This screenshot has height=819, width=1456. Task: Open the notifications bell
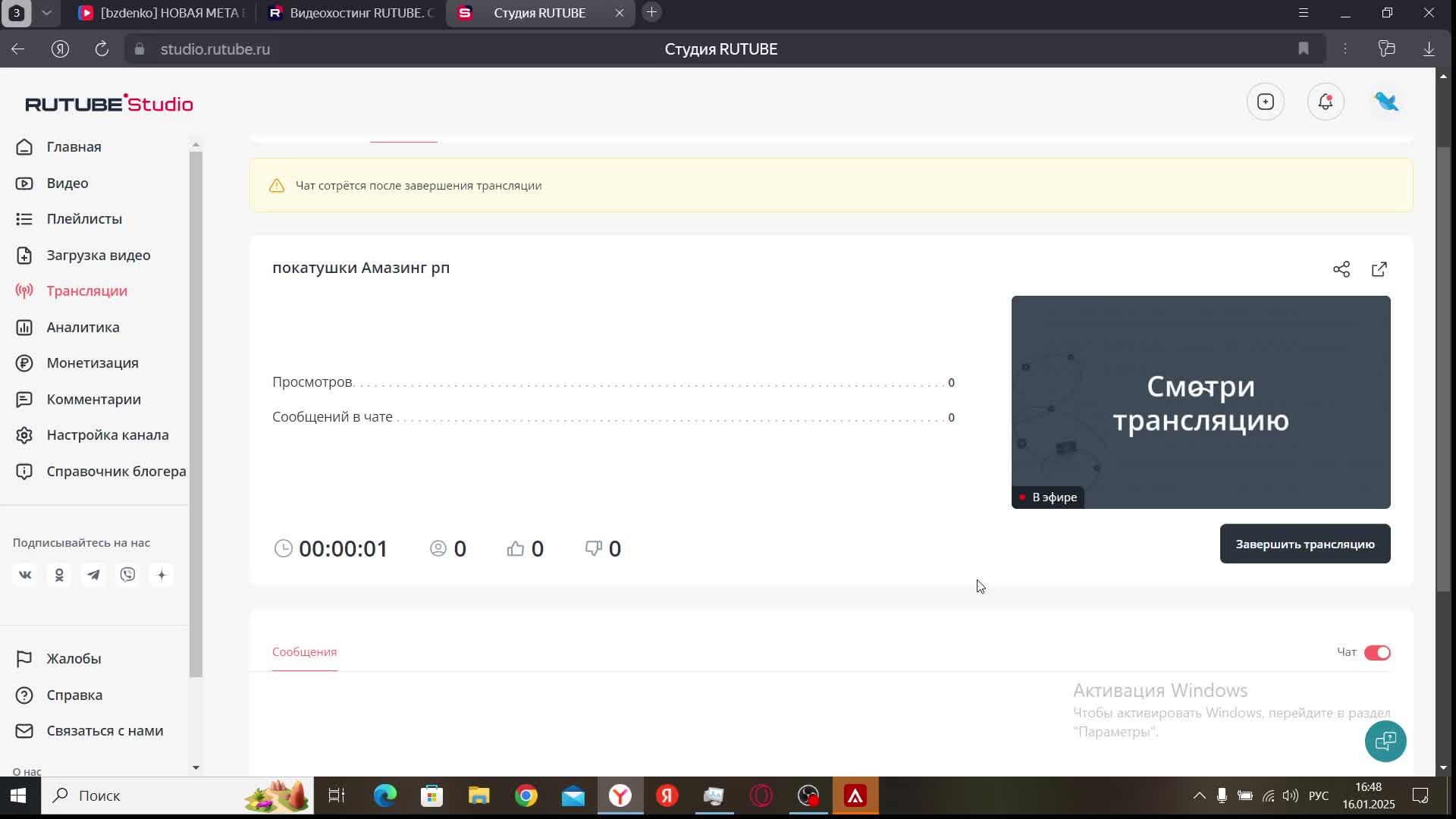1326,102
